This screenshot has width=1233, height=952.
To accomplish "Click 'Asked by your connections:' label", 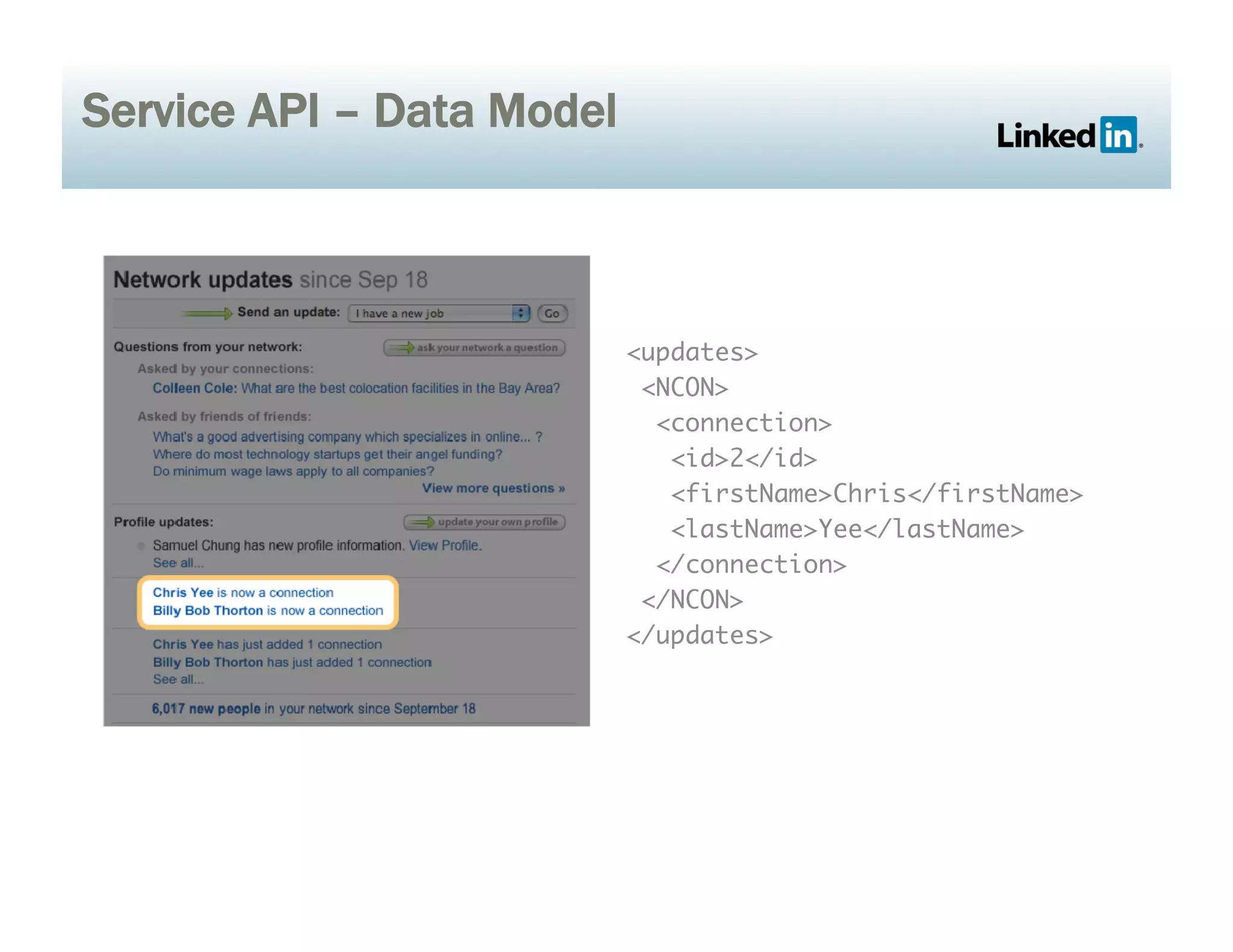I will tap(225, 368).
